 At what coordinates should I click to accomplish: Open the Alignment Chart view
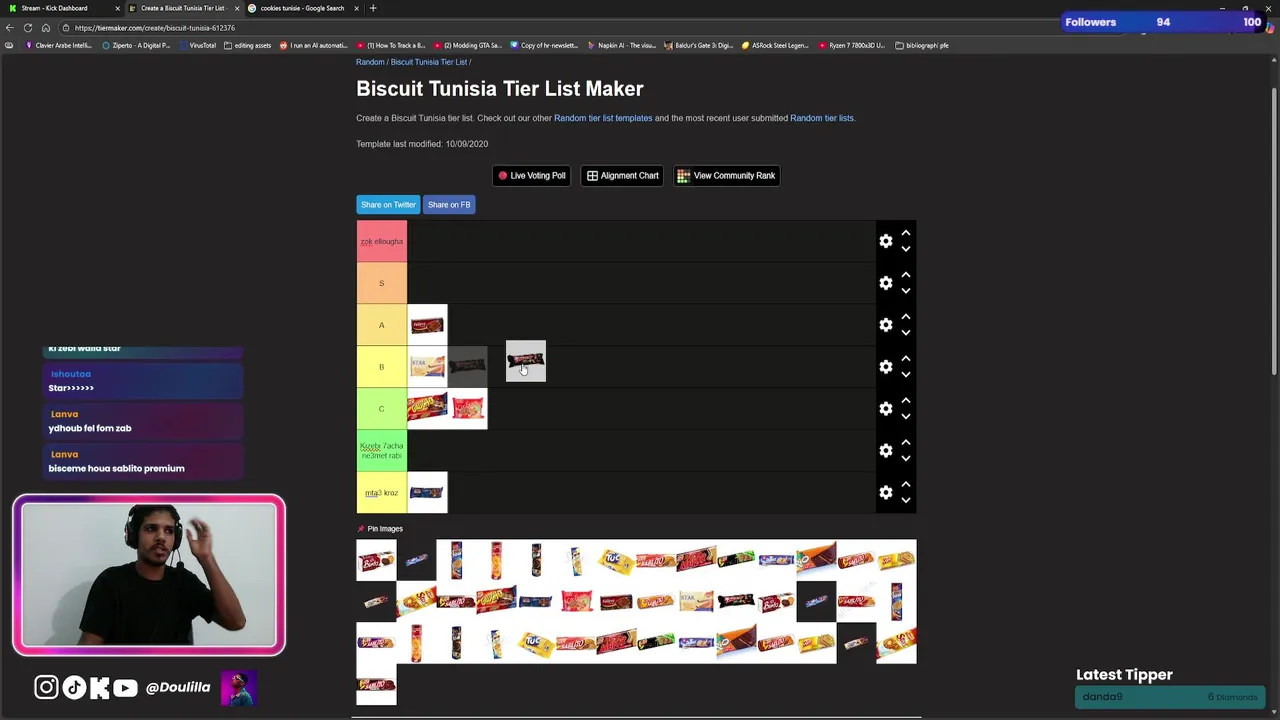pyautogui.click(x=623, y=176)
